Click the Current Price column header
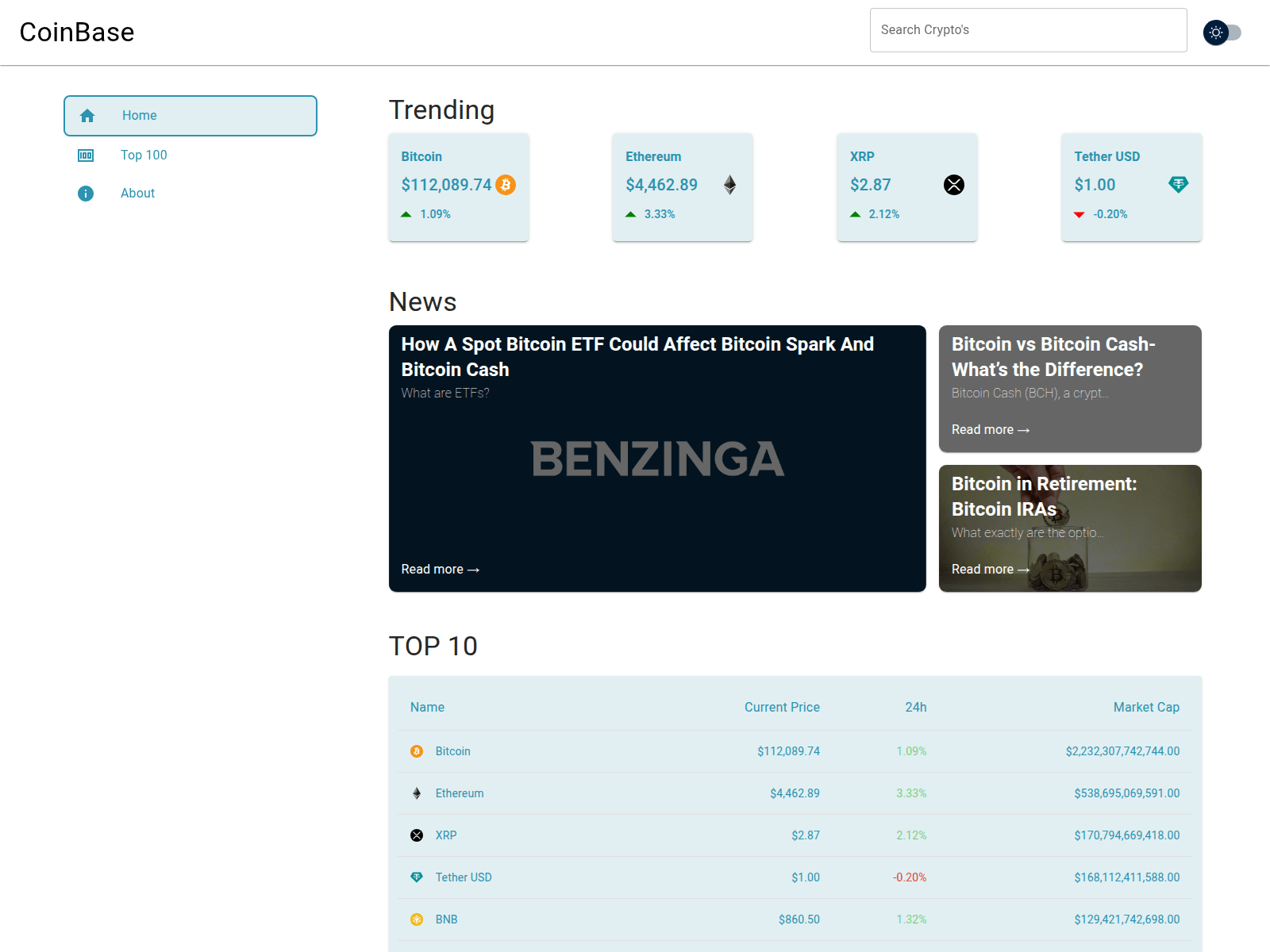This screenshot has height=952, width=1270. click(782, 708)
